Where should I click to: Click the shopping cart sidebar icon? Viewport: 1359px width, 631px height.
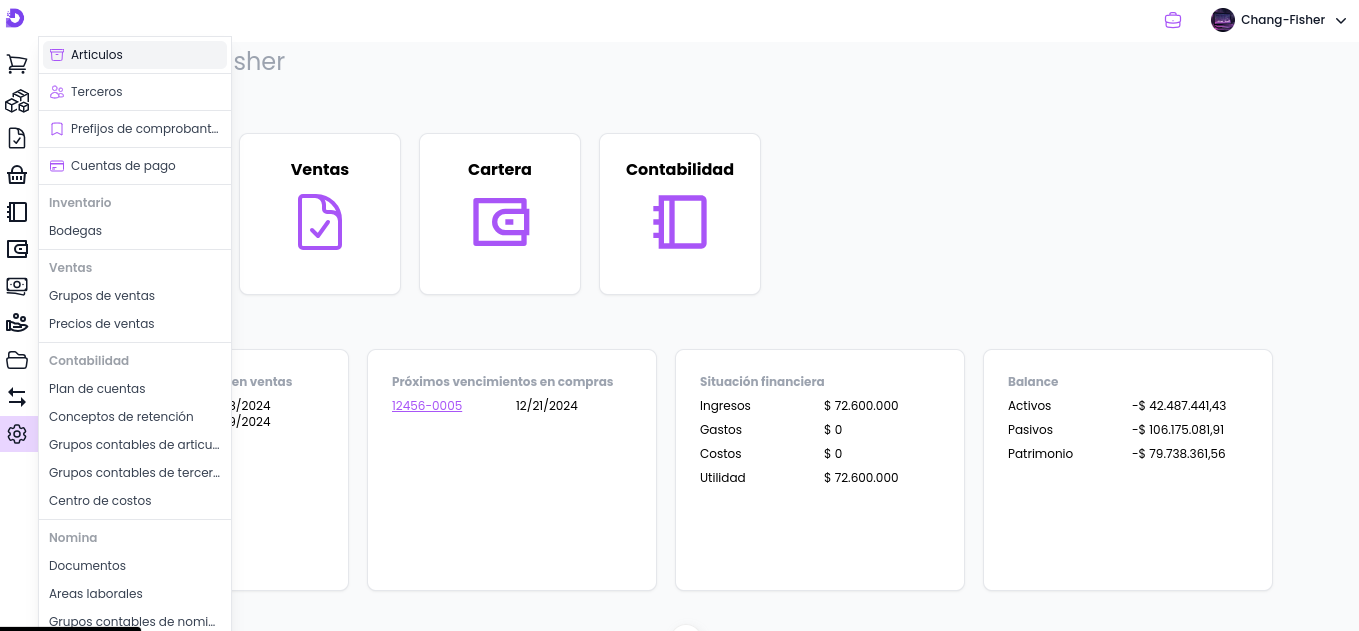pyautogui.click(x=17, y=64)
